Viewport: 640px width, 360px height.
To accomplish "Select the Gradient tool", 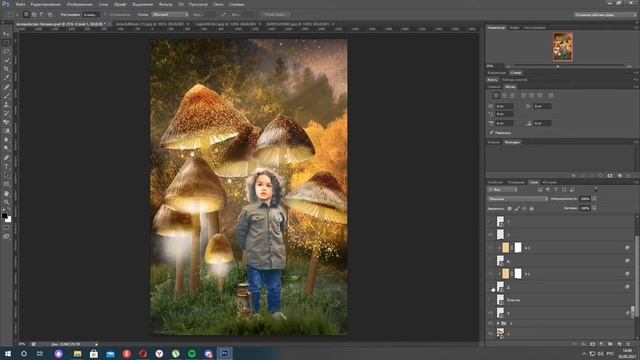I will [x=6, y=131].
